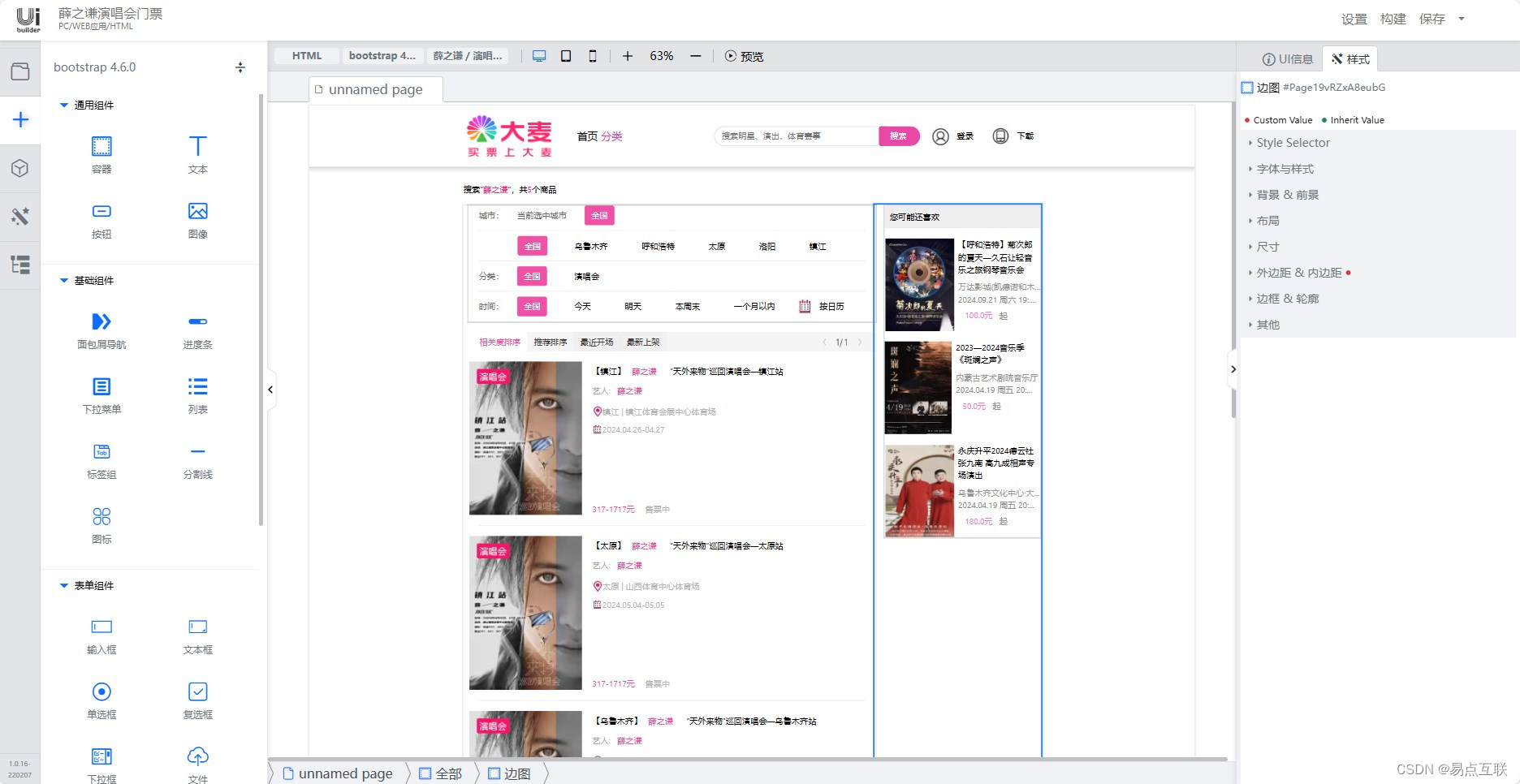Collapse the left panel with arrow handle

[x=271, y=390]
